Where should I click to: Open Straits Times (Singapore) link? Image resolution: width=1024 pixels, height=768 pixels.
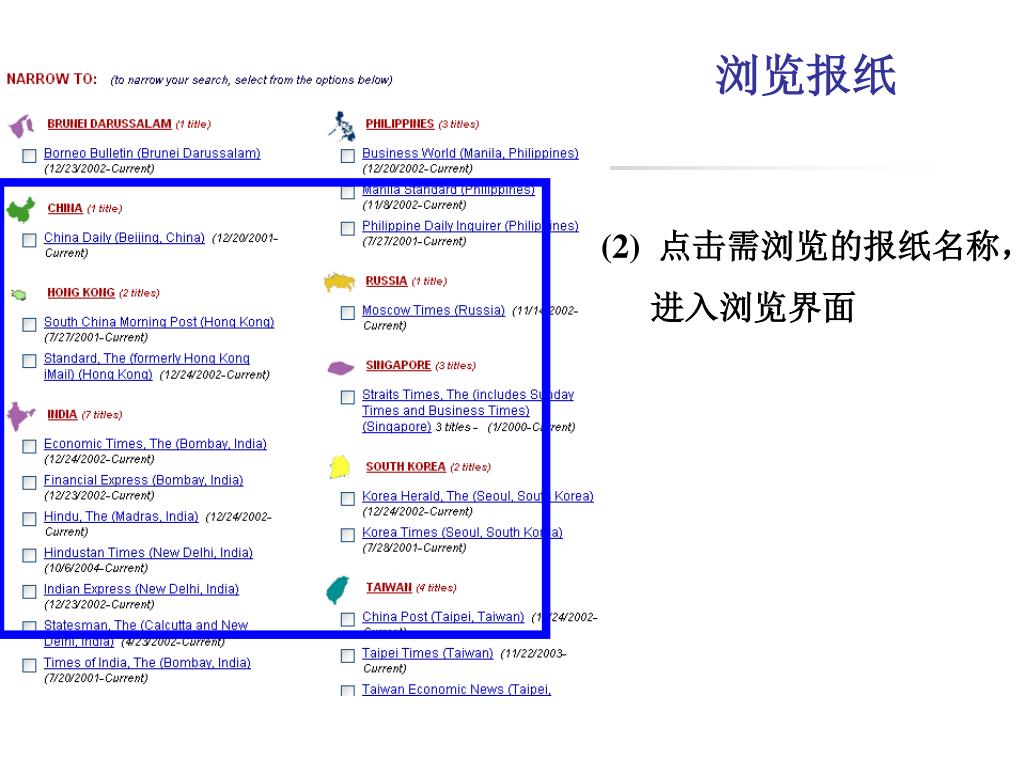pyautogui.click(x=468, y=410)
